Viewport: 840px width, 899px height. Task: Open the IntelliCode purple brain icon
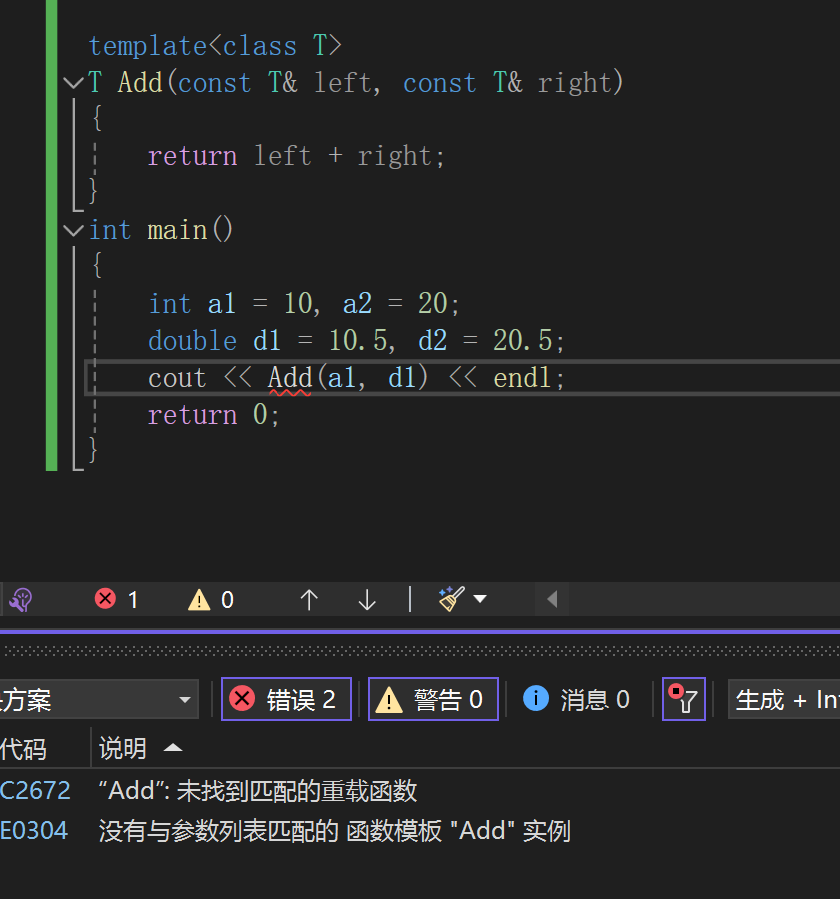pos(21,600)
